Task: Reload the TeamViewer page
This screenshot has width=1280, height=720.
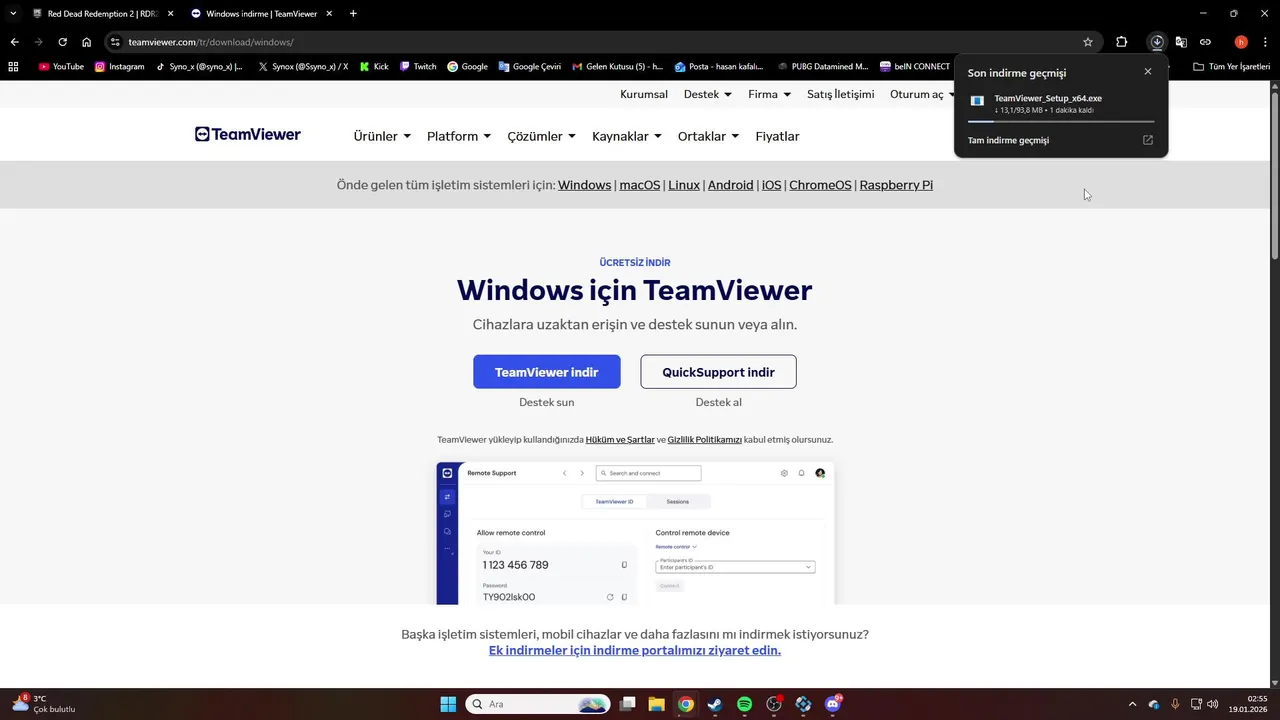Action: click(62, 42)
